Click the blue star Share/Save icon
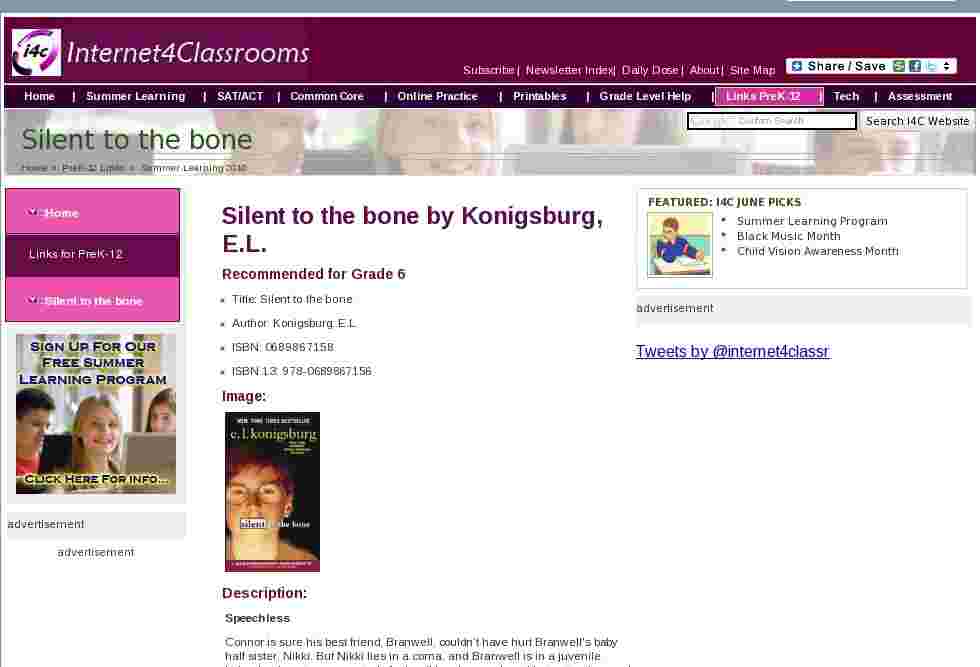 (797, 66)
